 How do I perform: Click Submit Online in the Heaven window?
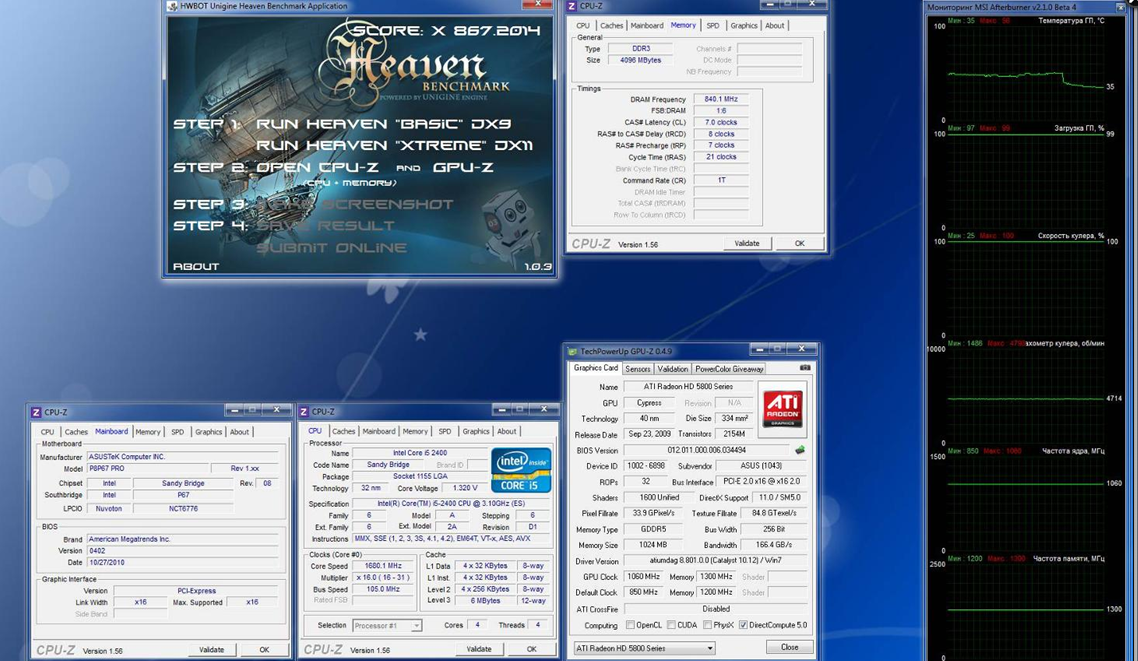click(x=332, y=247)
